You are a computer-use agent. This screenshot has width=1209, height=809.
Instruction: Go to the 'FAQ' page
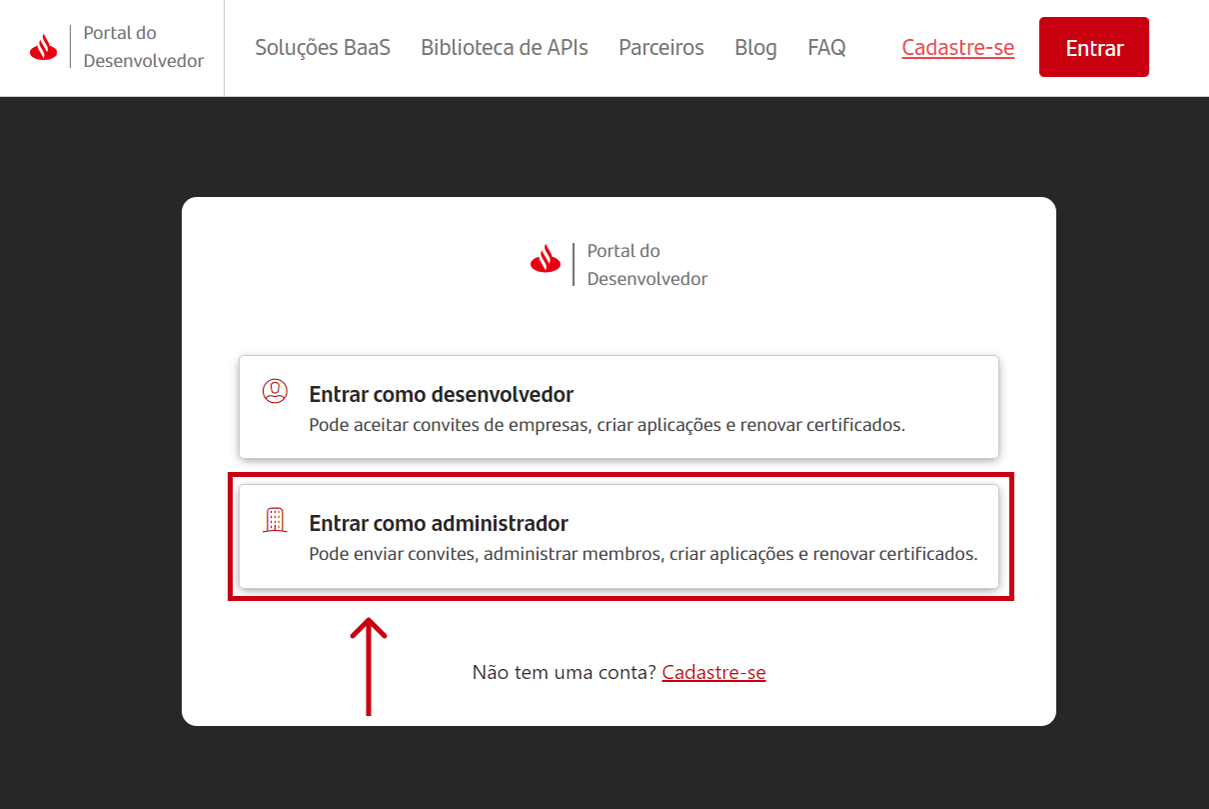pyautogui.click(x=826, y=46)
